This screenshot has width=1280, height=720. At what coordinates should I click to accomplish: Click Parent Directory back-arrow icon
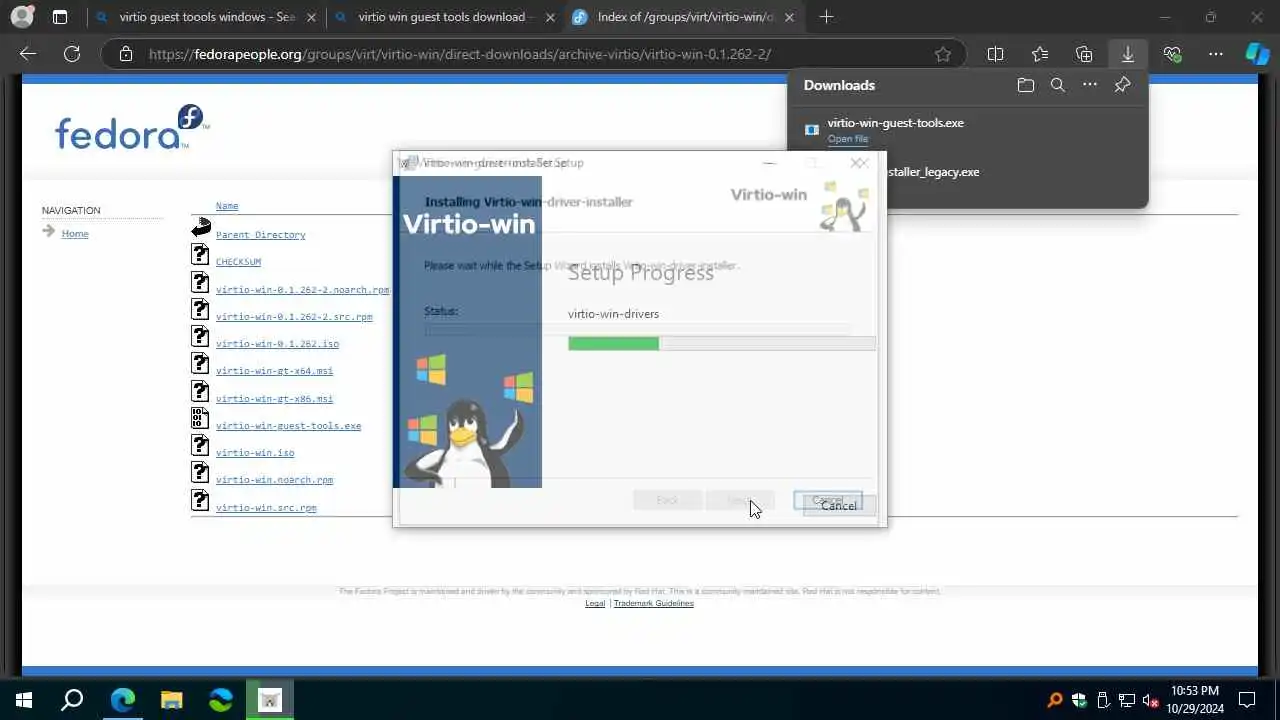[x=201, y=227]
